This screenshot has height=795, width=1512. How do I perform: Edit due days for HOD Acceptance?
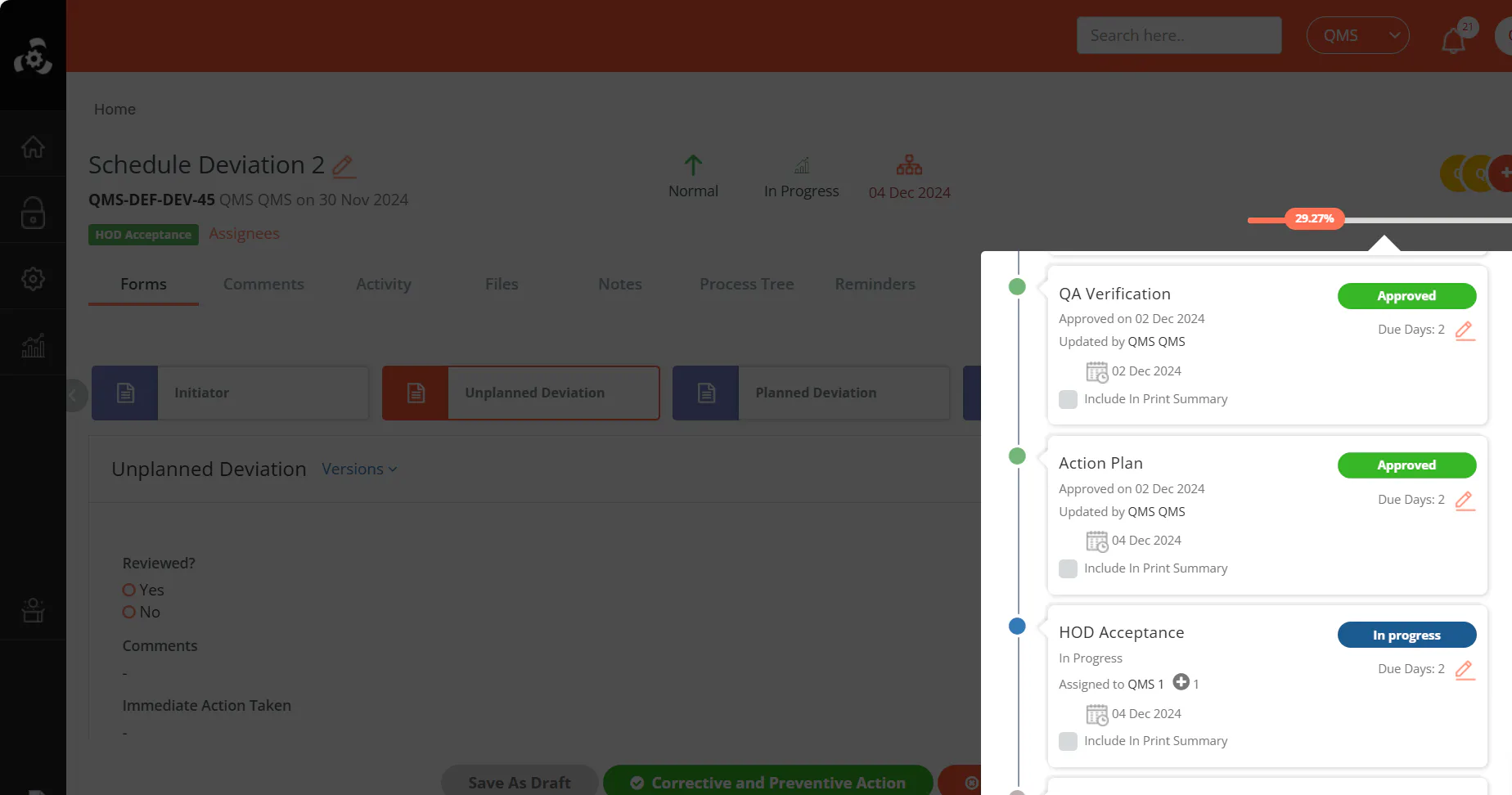click(1465, 670)
